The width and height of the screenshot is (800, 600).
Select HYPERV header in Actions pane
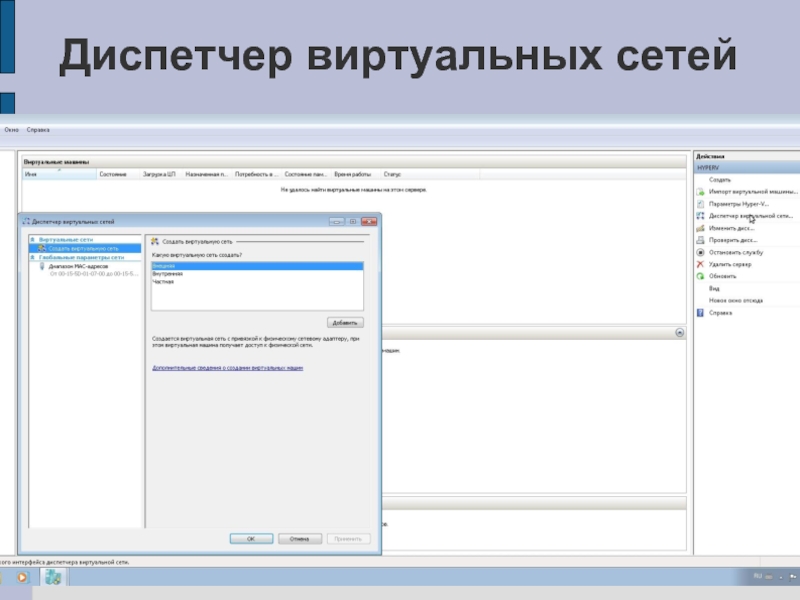(746, 168)
